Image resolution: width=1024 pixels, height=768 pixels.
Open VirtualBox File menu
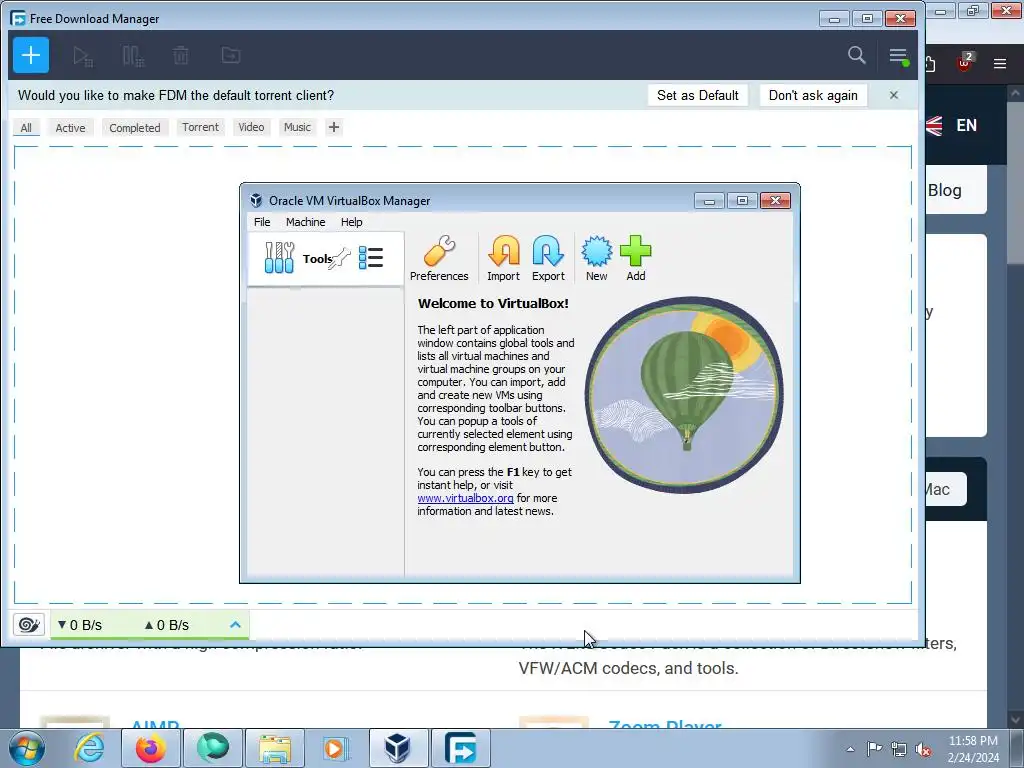tap(262, 222)
